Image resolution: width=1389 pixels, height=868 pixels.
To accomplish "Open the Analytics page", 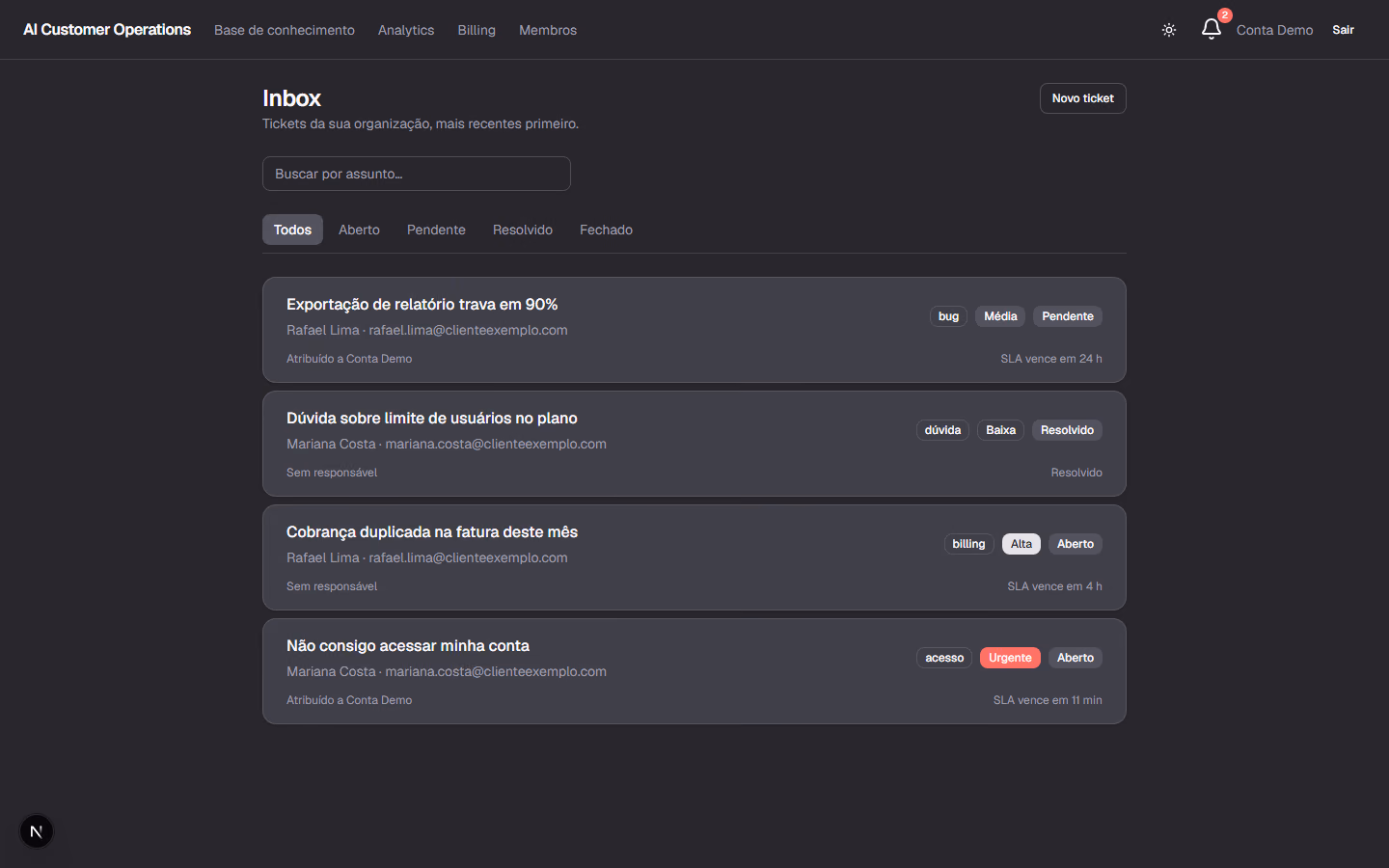I will tap(406, 30).
